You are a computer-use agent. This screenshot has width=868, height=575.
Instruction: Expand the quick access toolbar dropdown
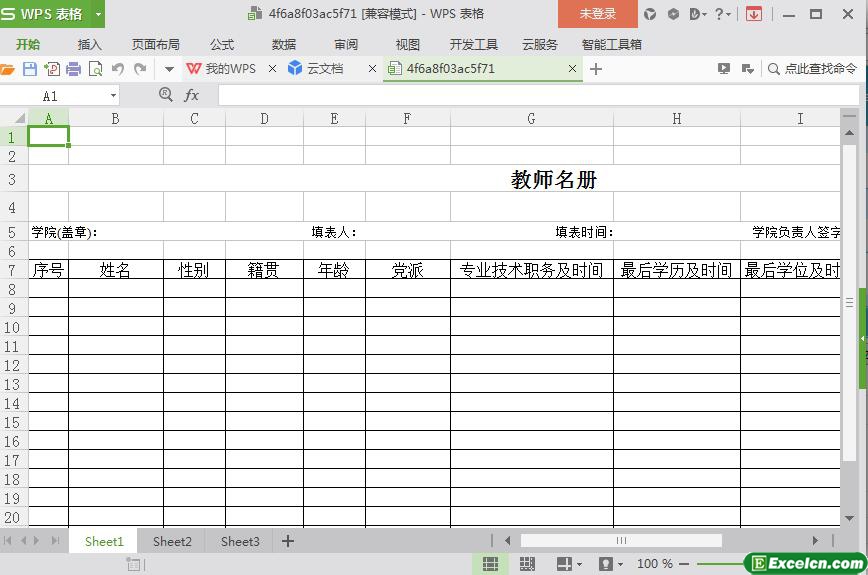[169, 69]
